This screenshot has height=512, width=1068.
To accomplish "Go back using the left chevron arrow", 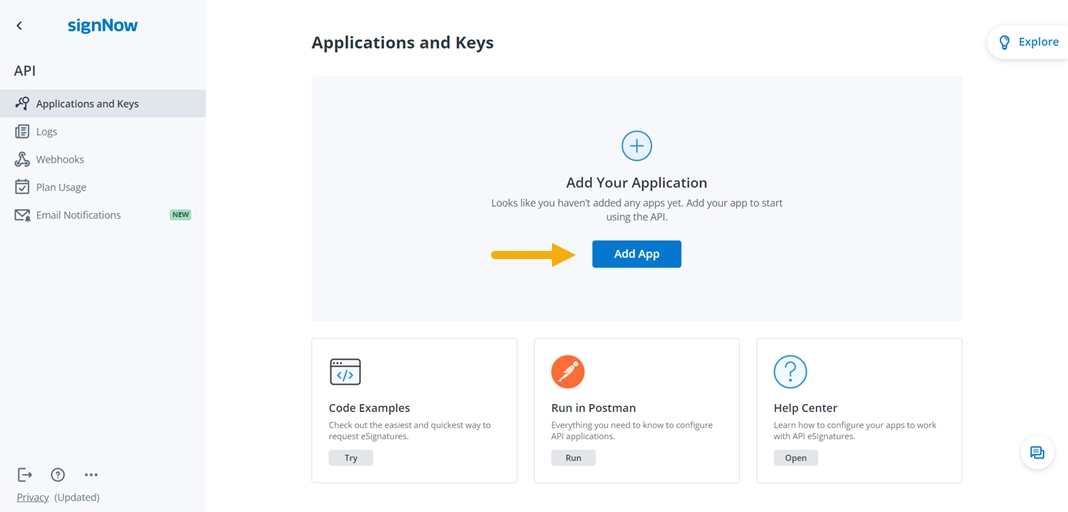I will point(19,26).
